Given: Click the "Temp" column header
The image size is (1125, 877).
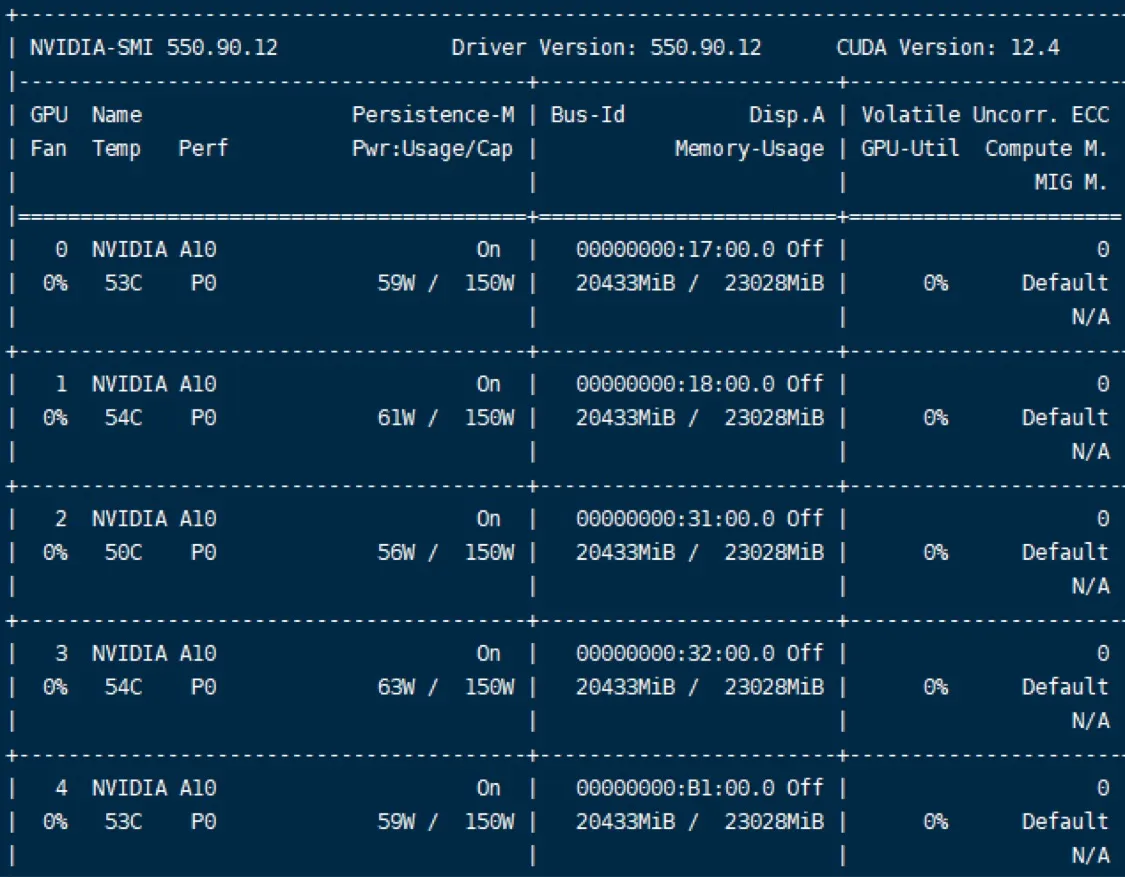Looking at the screenshot, I should (116, 149).
